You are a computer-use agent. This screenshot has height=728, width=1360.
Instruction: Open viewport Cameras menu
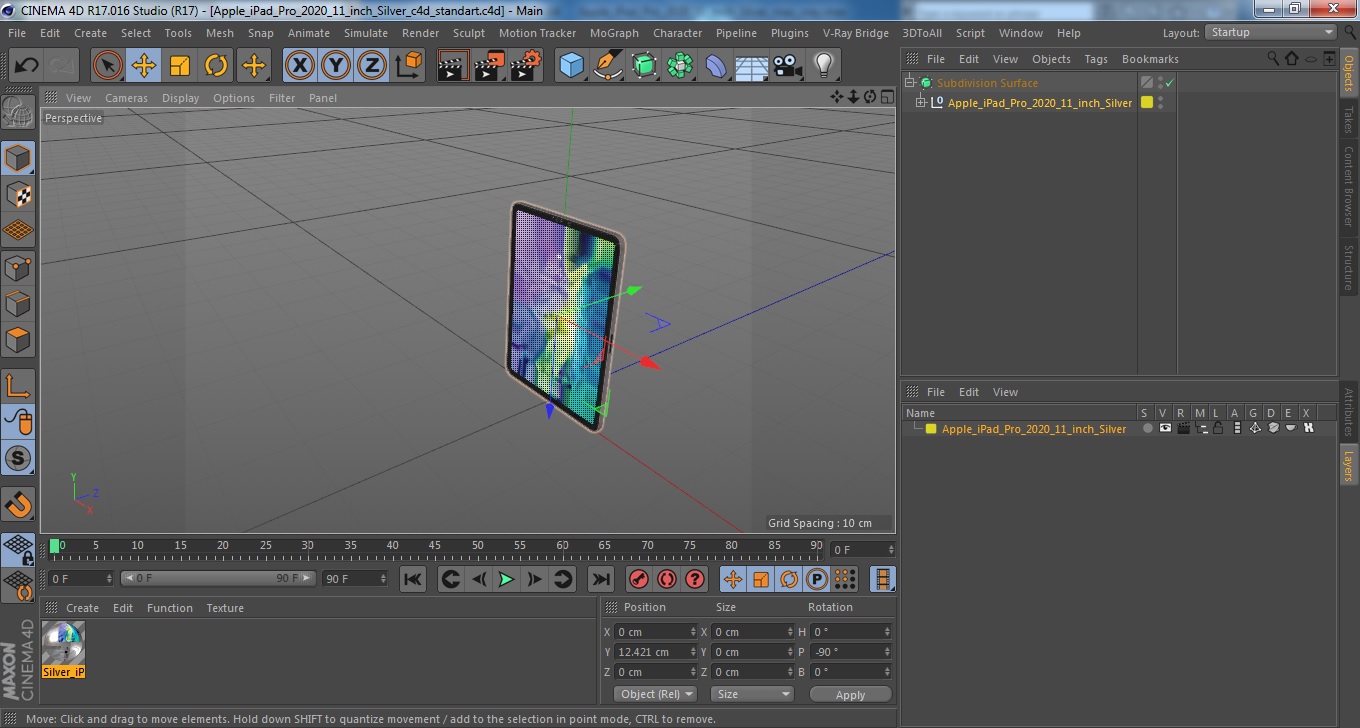126,98
